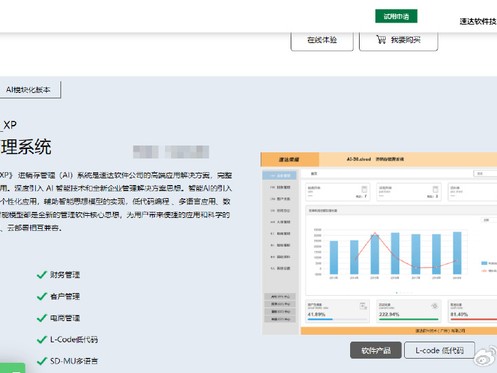
Task: Select the AI模块化版本 tab
Action: tap(29, 90)
